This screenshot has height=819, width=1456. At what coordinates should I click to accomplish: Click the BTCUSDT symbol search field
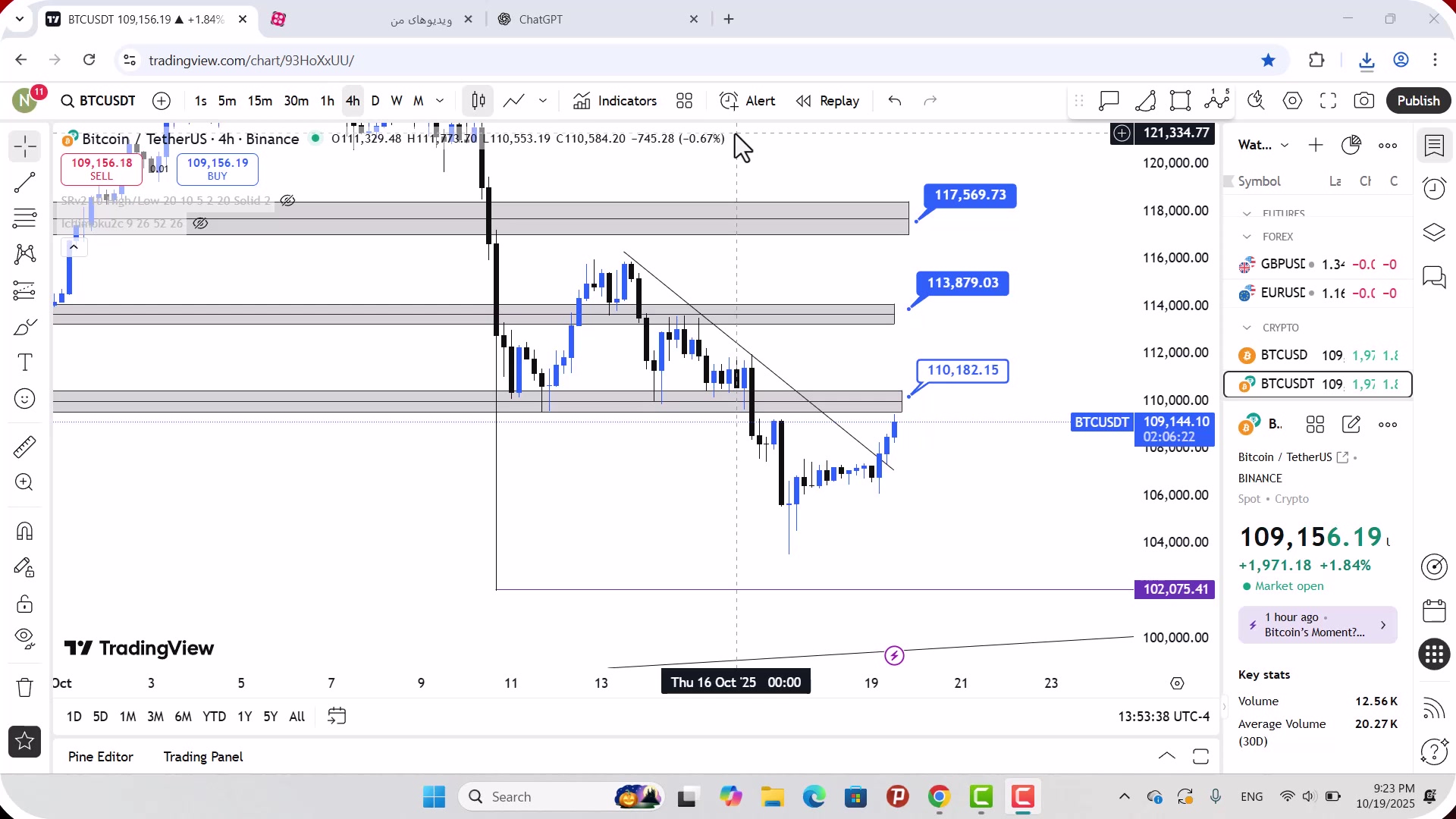99,101
